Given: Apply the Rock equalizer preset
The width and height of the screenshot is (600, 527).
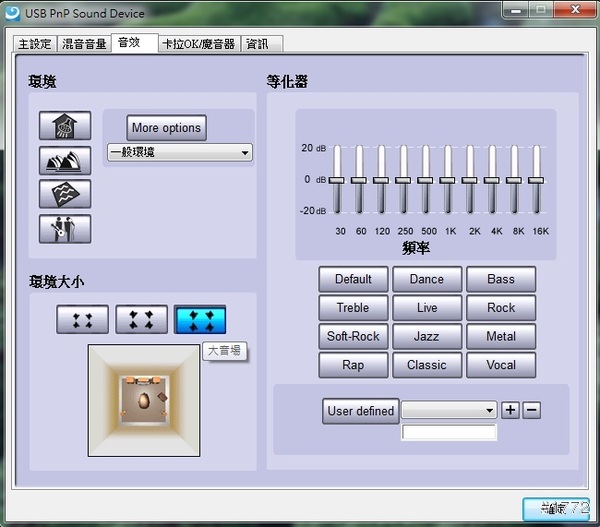Looking at the screenshot, I should (x=501, y=308).
